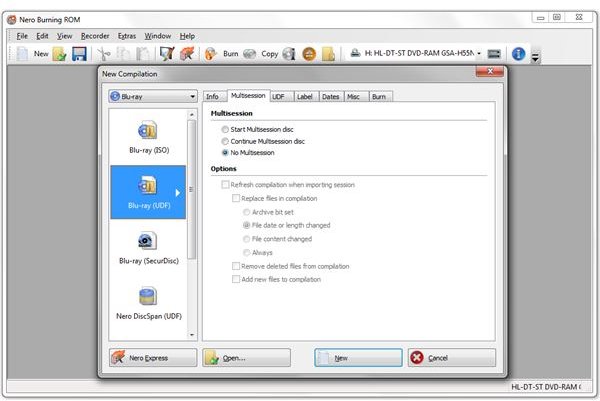Viewport: 600px width, 401px height.
Task: Toggle Refresh compilation when importing session
Action: pyautogui.click(x=225, y=185)
